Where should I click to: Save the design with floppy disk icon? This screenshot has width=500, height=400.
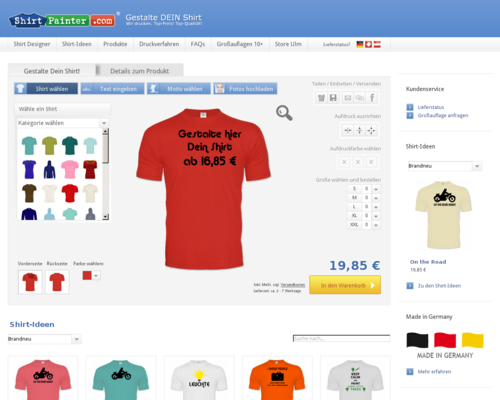pos(333,98)
